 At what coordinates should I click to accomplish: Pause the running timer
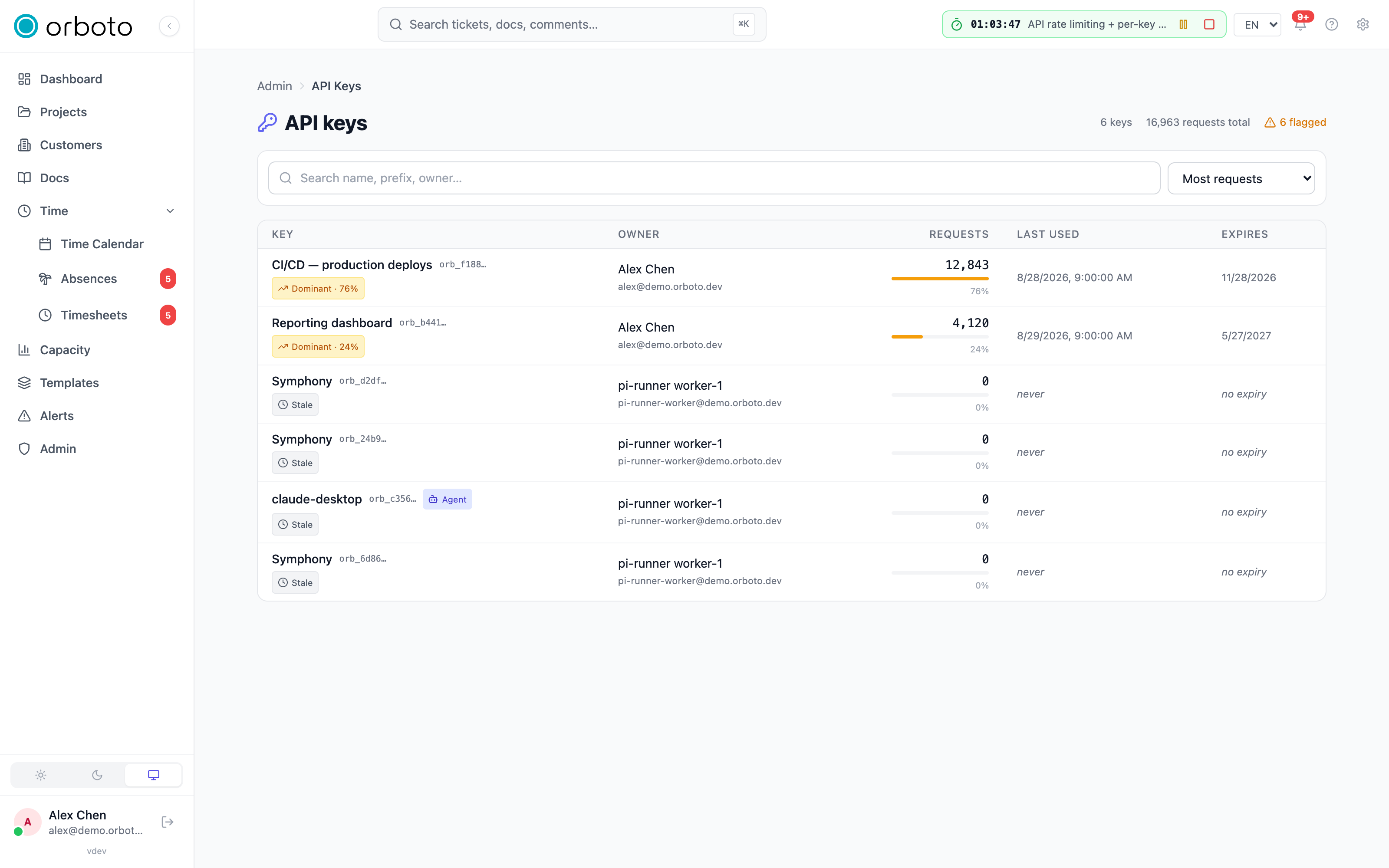click(x=1183, y=24)
